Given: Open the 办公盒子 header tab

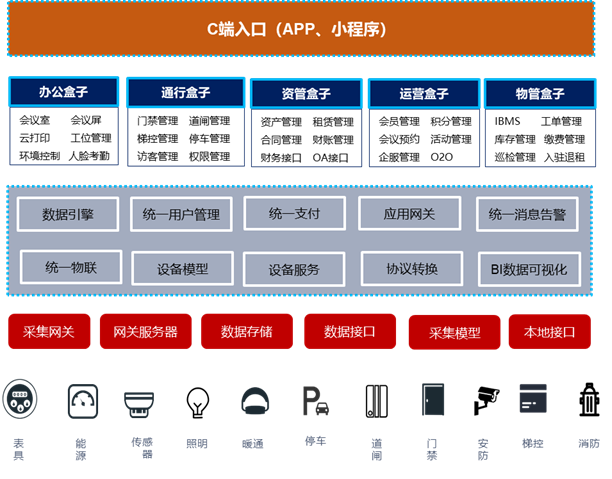Looking at the screenshot, I should click(64, 92).
